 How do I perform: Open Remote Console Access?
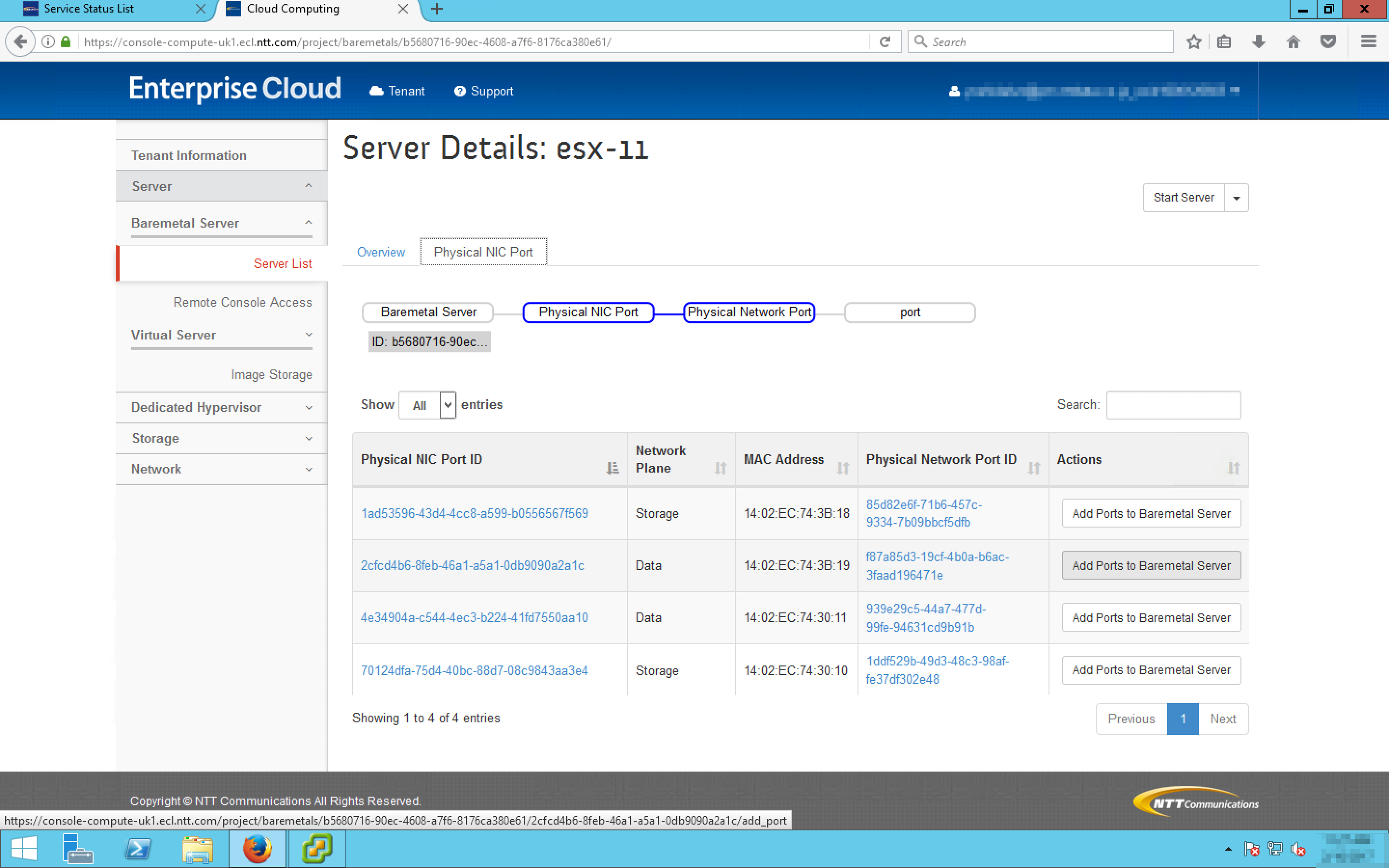pos(242,302)
